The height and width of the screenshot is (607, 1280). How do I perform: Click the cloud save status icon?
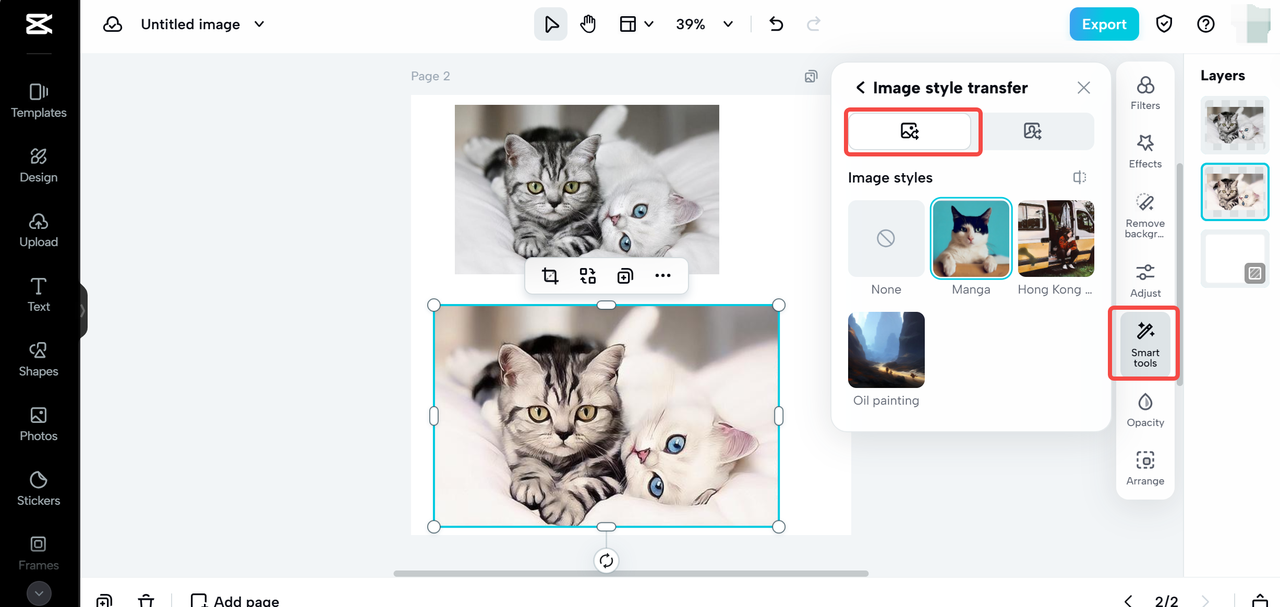coord(113,24)
